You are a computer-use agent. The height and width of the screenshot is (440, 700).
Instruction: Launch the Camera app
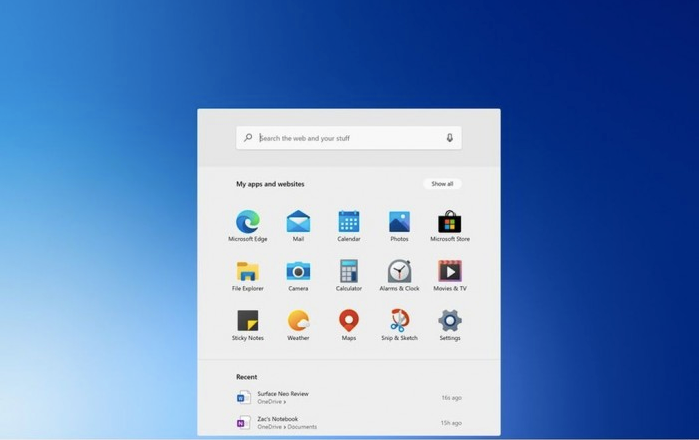point(298,275)
